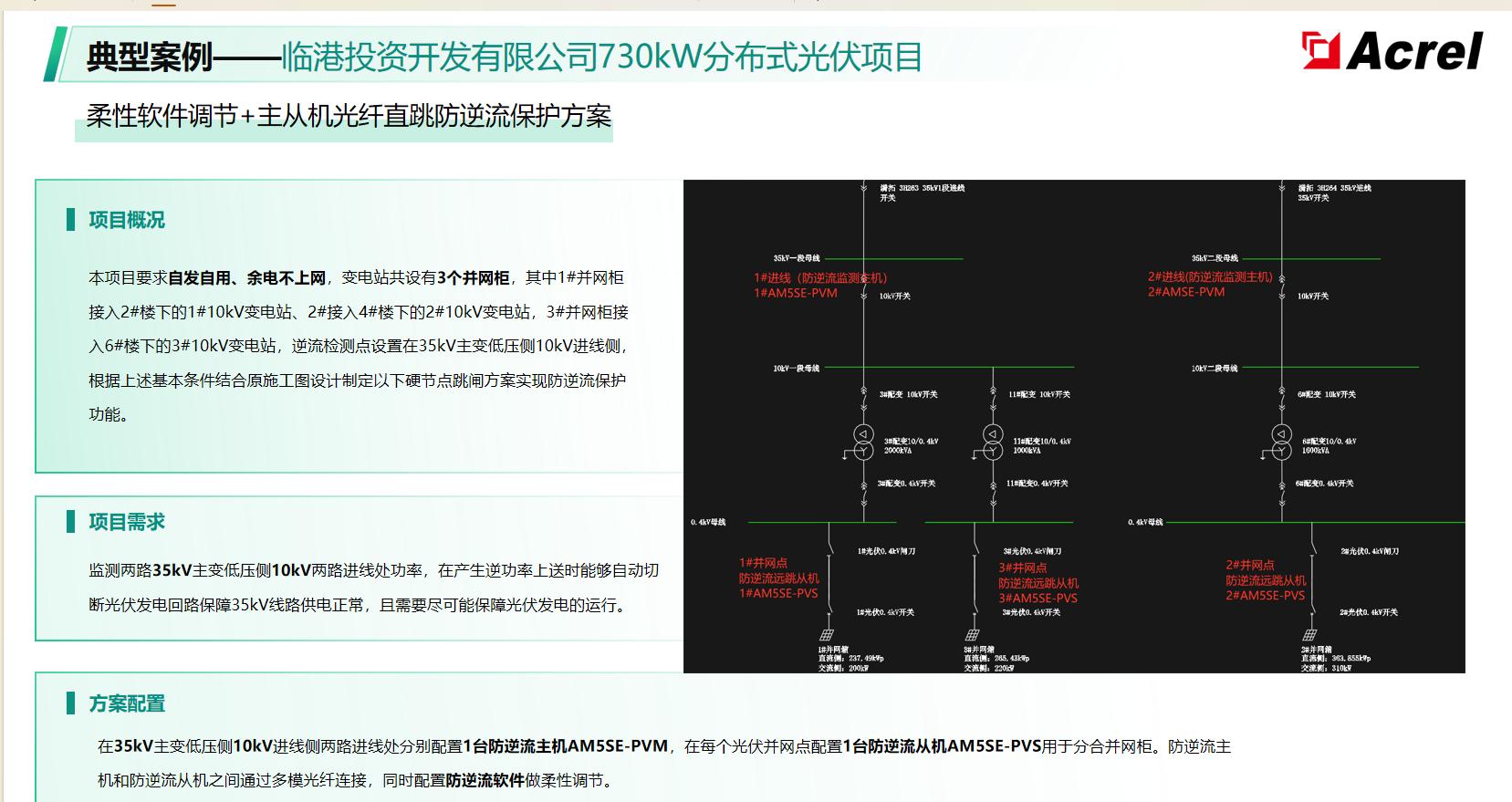Click the 1#光伏0.4kV闸刀 label
The height and width of the screenshot is (802, 1512).
pos(887,551)
